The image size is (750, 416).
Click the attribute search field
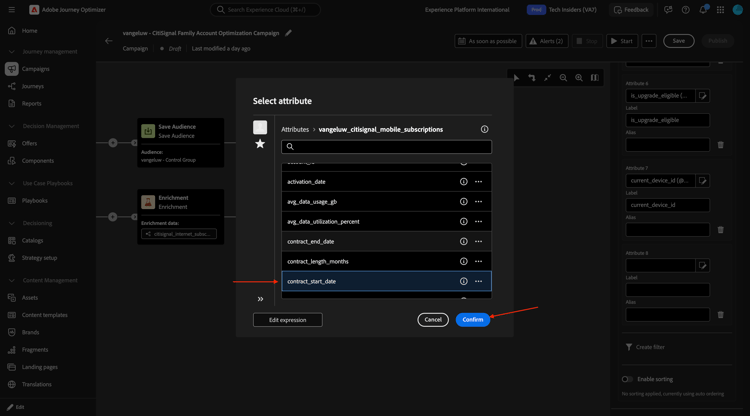[x=386, y=147]
